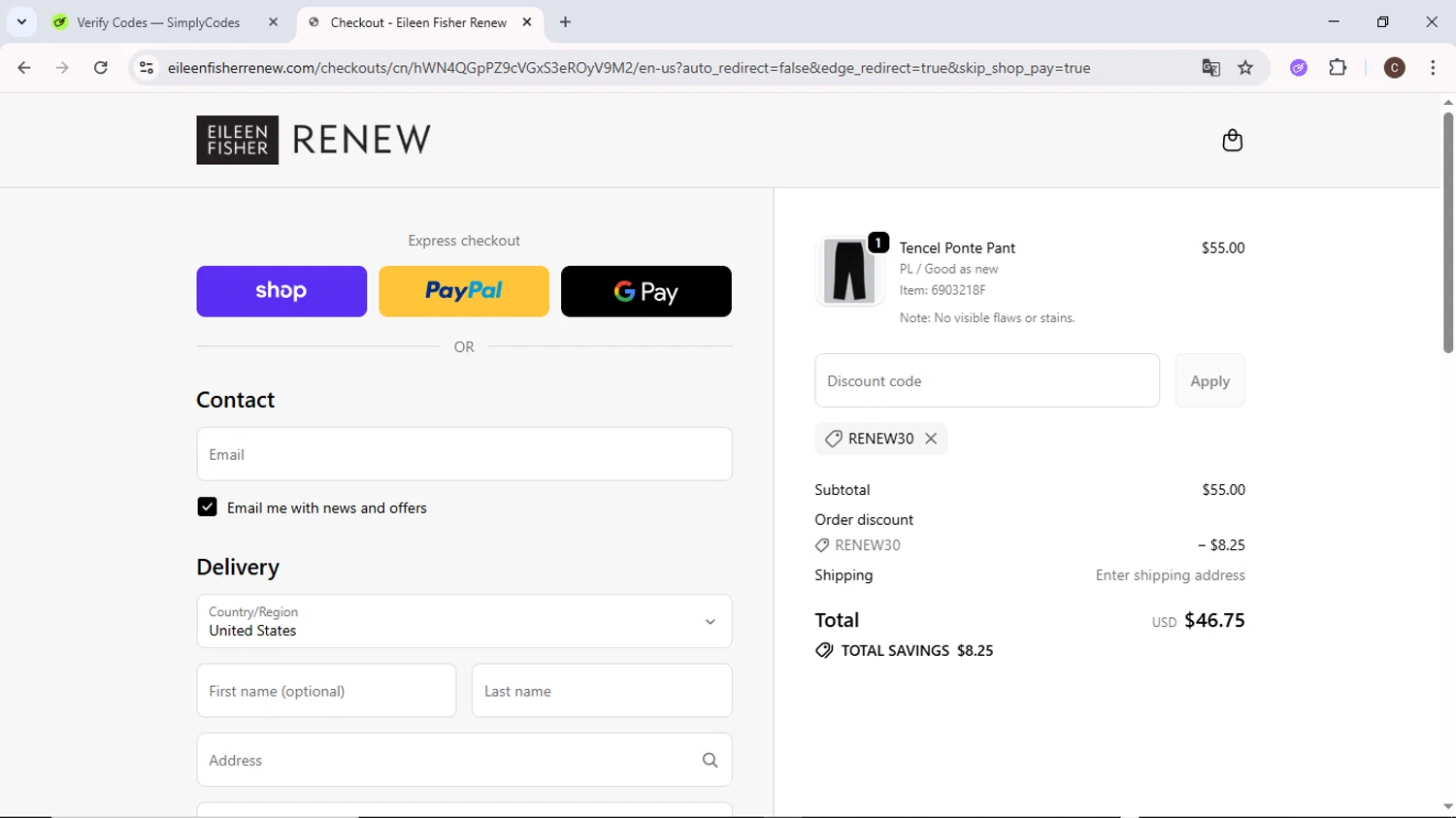Check out with PayPal

[x=464, y=291]
